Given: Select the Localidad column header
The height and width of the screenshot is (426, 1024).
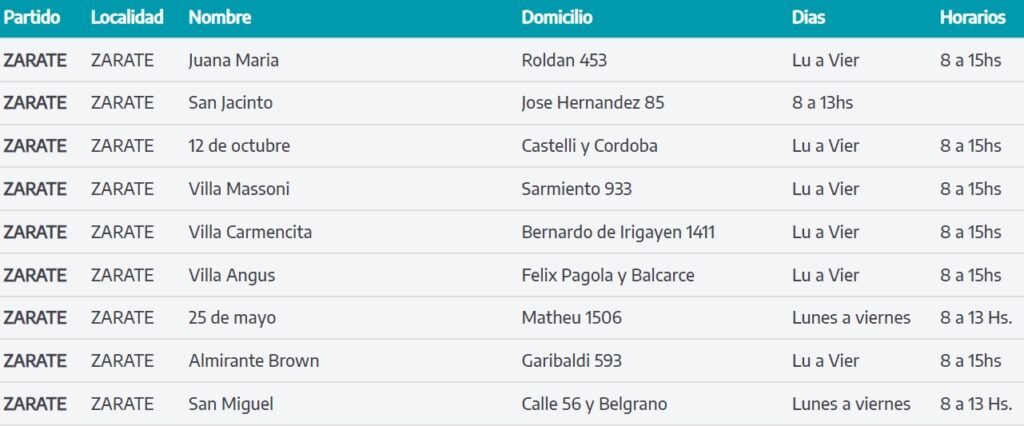Looking at the screenshot, I should point(127,18).
